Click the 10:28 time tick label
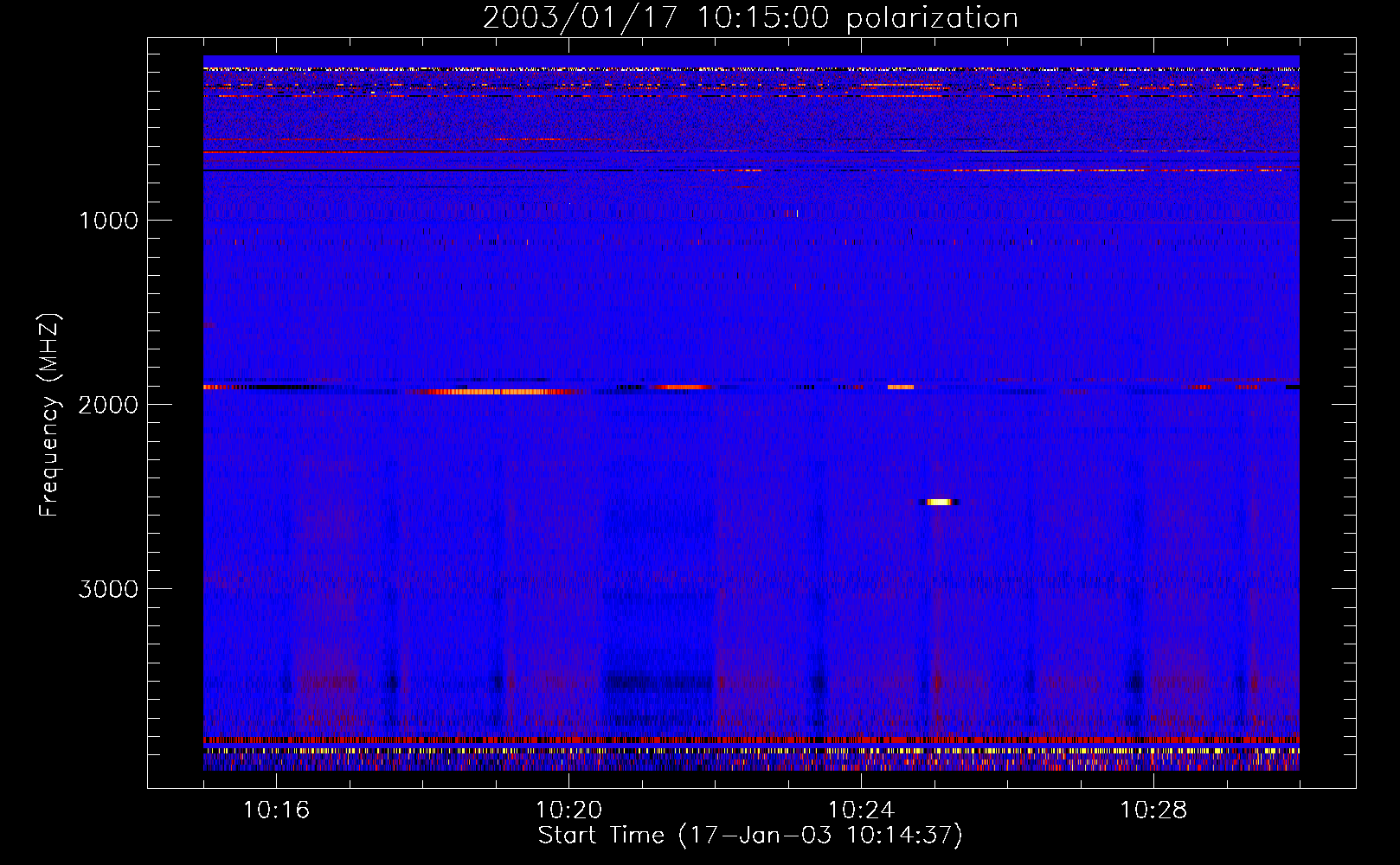The image size is (1400, 865). 1153,811
